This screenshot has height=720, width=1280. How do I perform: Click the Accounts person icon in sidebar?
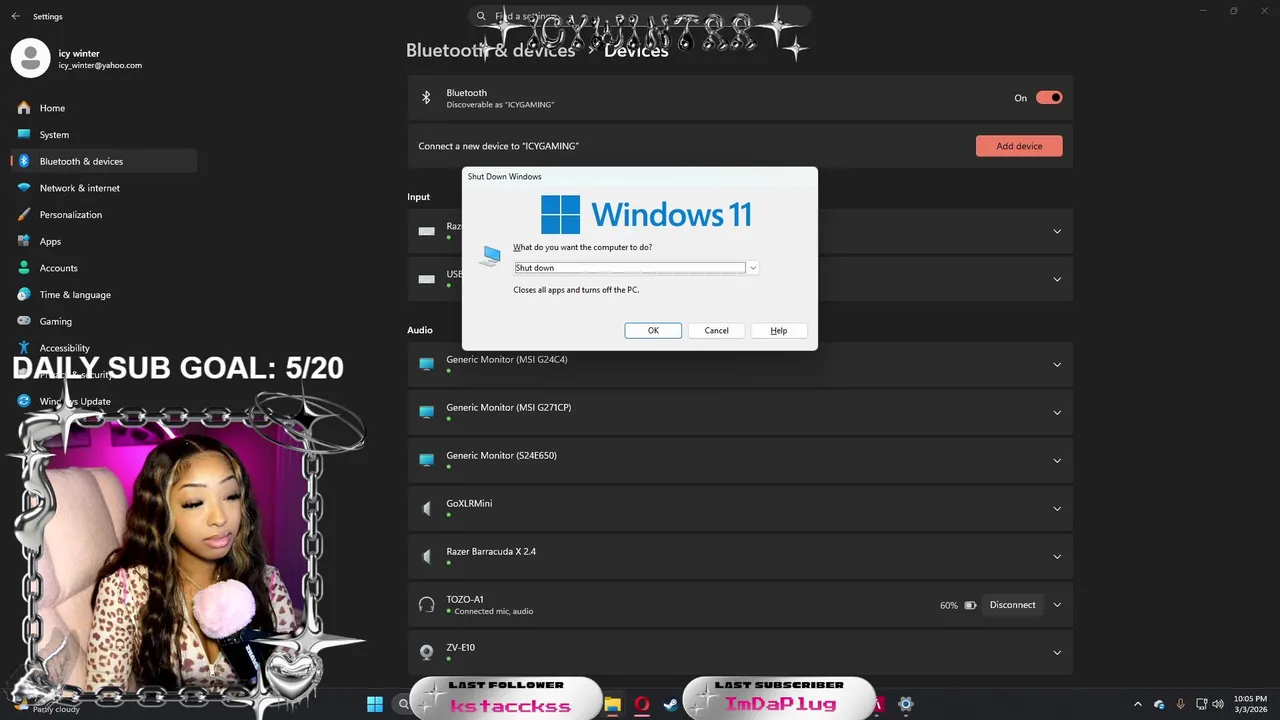pos(24,268)
